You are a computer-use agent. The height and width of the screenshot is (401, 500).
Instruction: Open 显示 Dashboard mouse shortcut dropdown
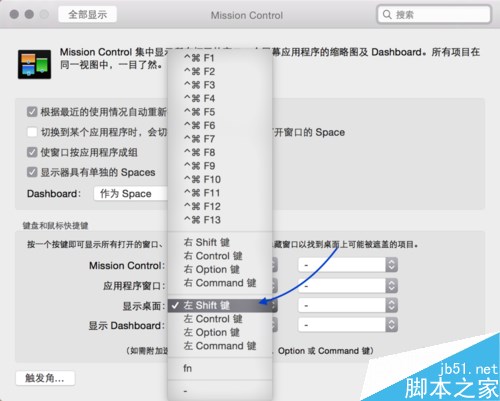click(348, 325)
